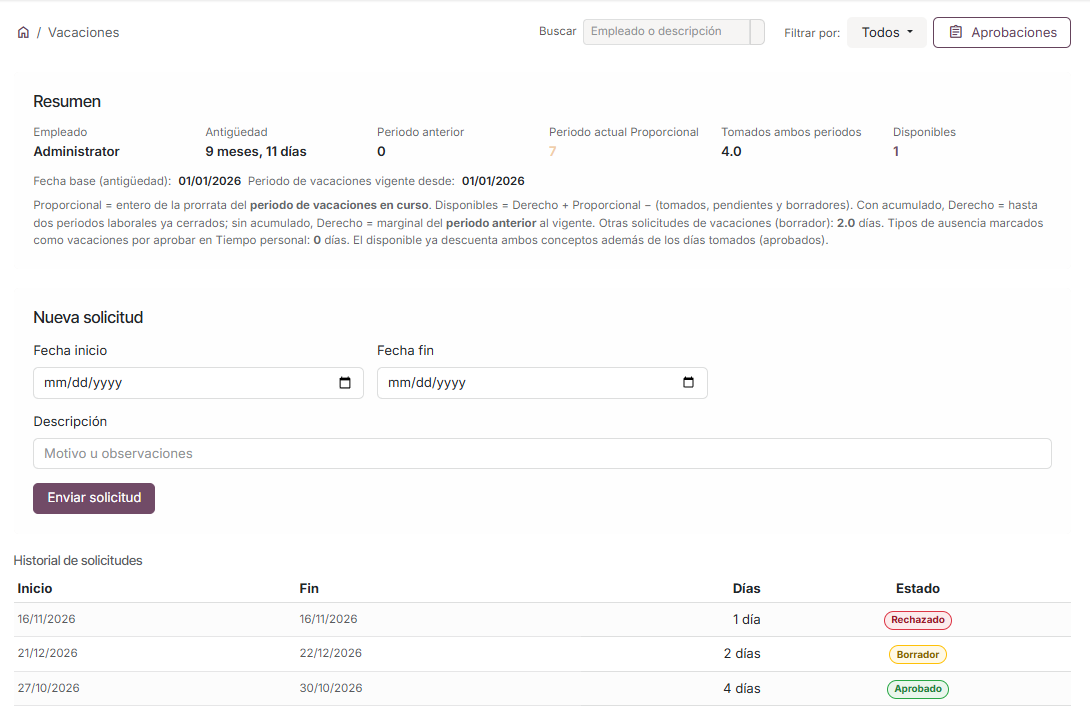Select the Borrador status badge
The width and height of the screenshot is (1090, 722).
(x=918, y=655)
